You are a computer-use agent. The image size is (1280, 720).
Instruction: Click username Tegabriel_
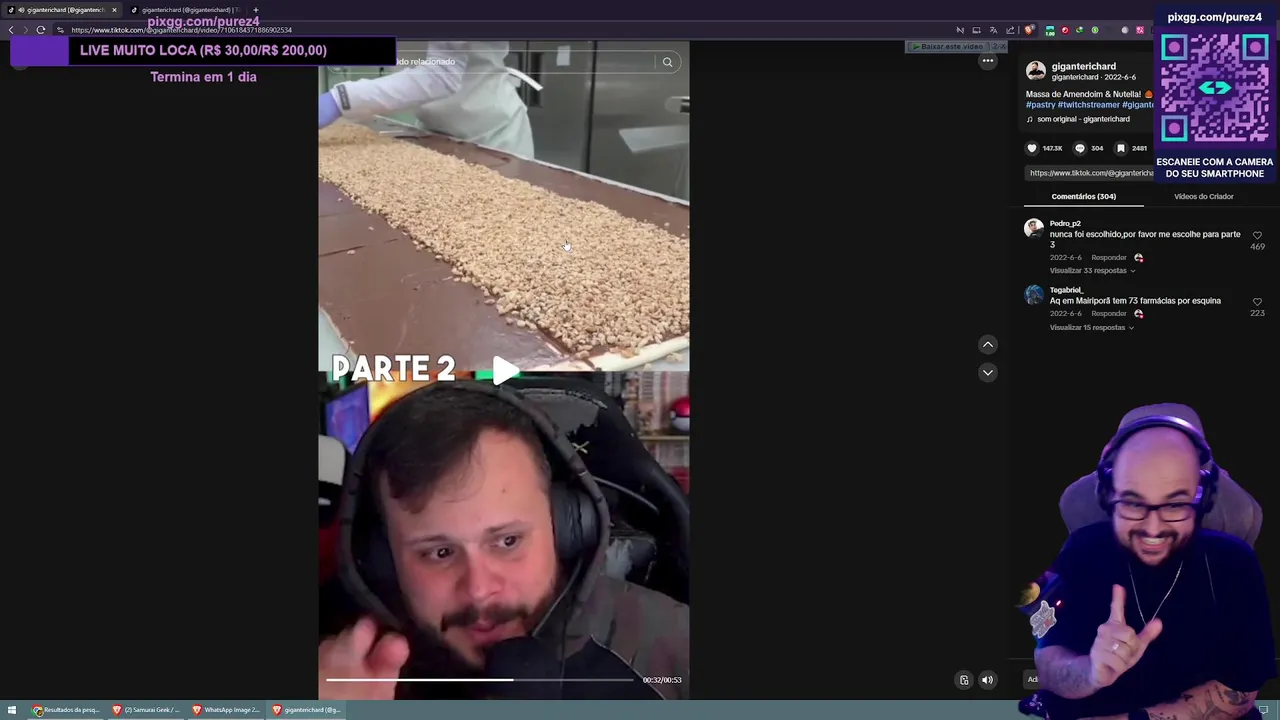[1066, 290]
